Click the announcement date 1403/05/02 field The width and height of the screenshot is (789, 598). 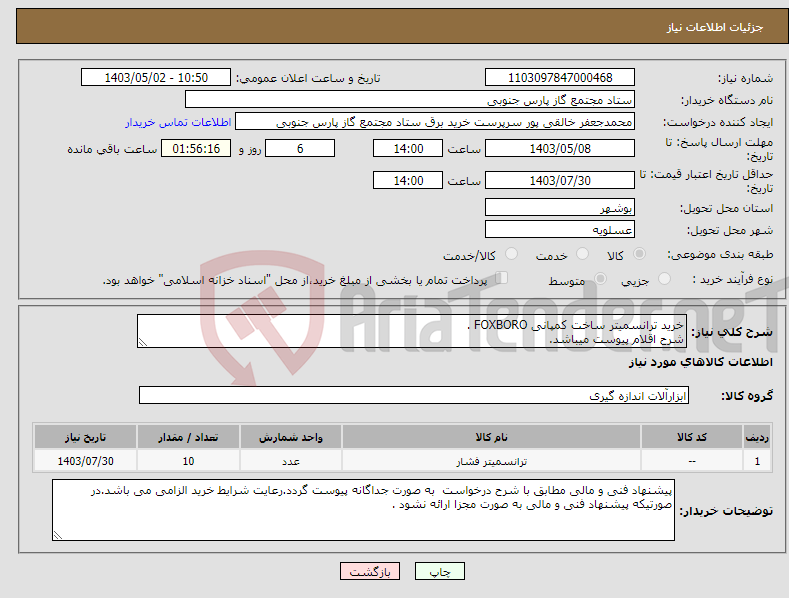pyautogui.click(x=155, y=78)
